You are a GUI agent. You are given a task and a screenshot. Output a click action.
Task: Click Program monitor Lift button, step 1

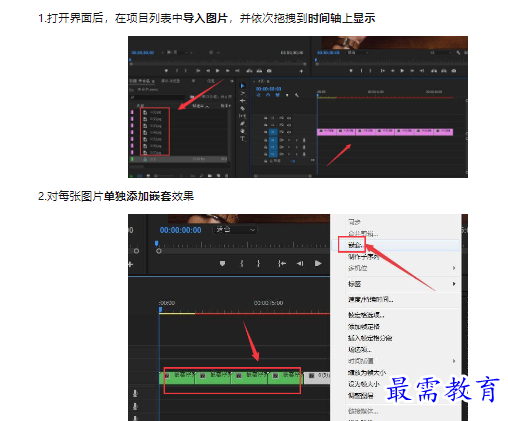pyautogui.click(x=434, y=71)
